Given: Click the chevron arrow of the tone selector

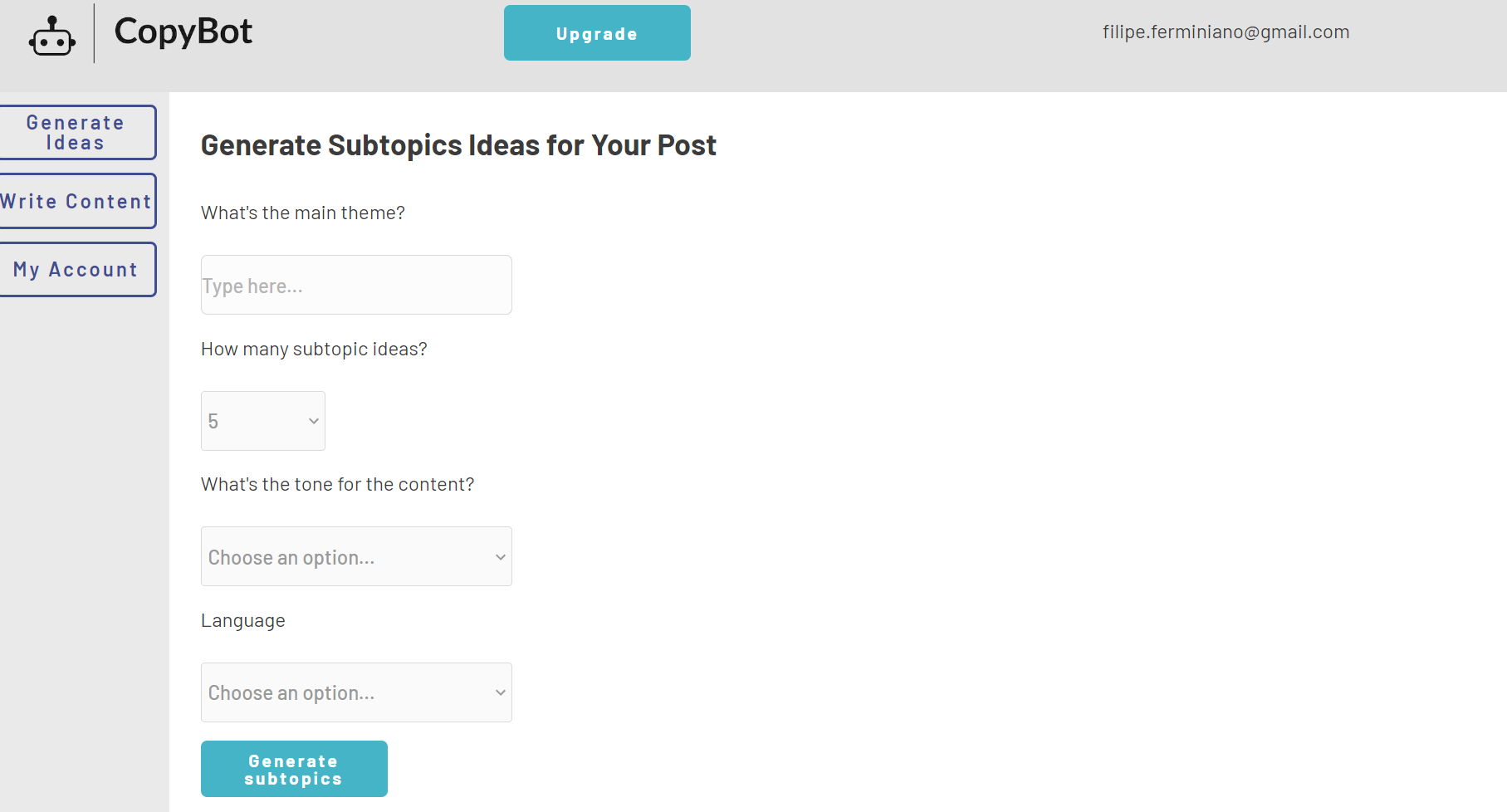Looking at the screenshot, I should pos(501,557).
